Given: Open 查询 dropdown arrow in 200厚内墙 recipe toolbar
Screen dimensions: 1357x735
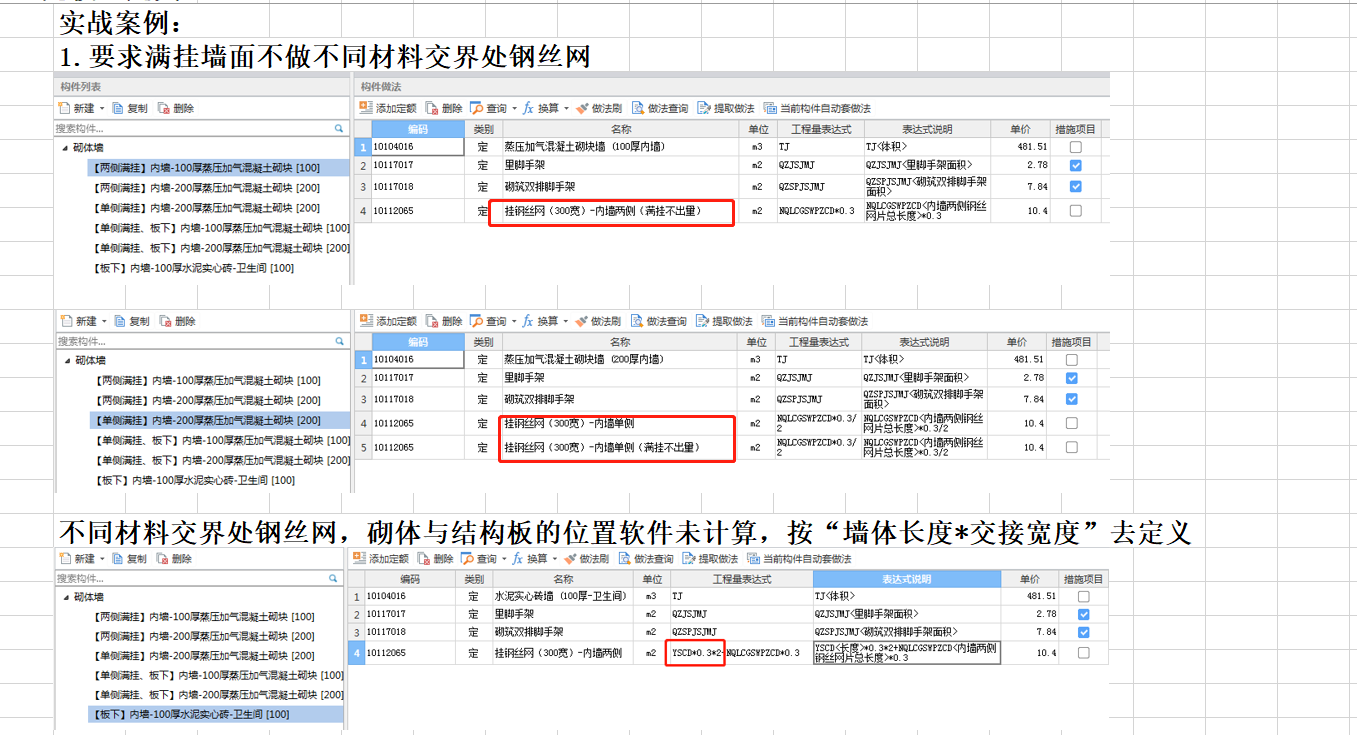Looking at the screenshot, I should (514, 321).
